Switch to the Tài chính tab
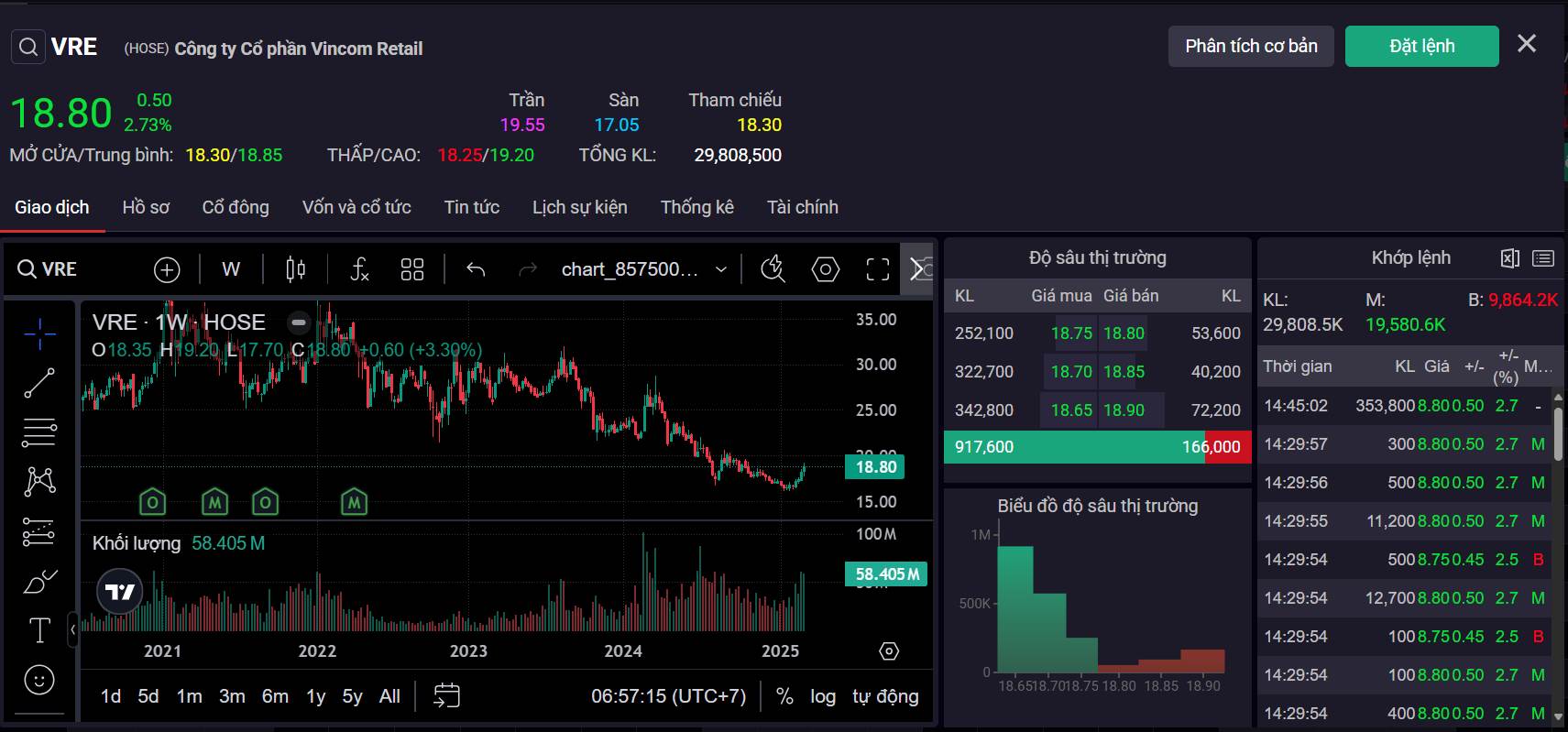Image resolution: width=1568 pixels, height=732 pixels. [803, 208]
